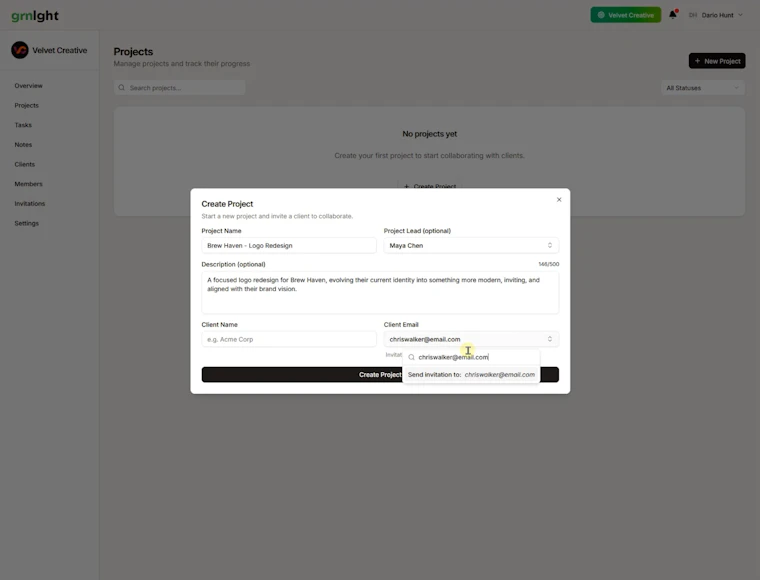Click the search magnifier in email dropdown

tap(412, 357)
